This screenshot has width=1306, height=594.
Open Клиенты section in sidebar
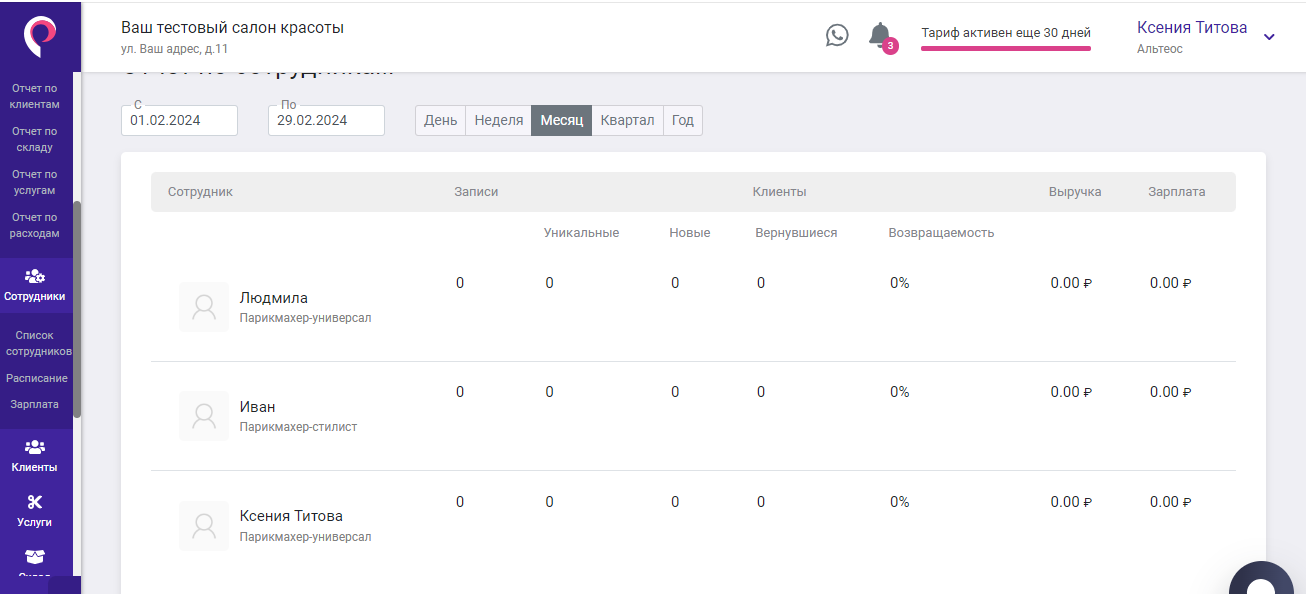click(35, 456)
